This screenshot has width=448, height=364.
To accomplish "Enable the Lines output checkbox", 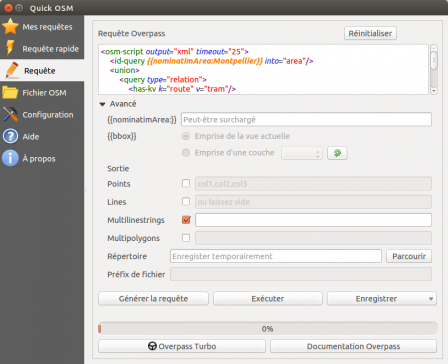I will tap(186, 201).
